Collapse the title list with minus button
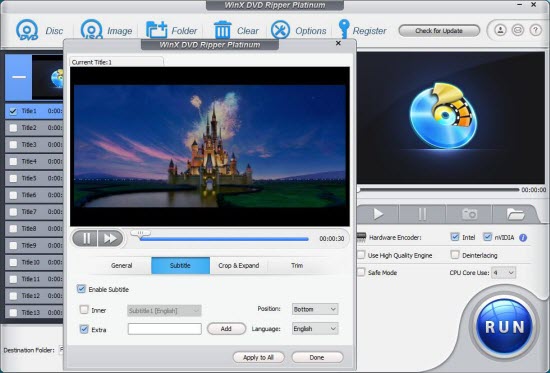Image resolution: width=550 pixels, height=373 pixels. point(19,77)
